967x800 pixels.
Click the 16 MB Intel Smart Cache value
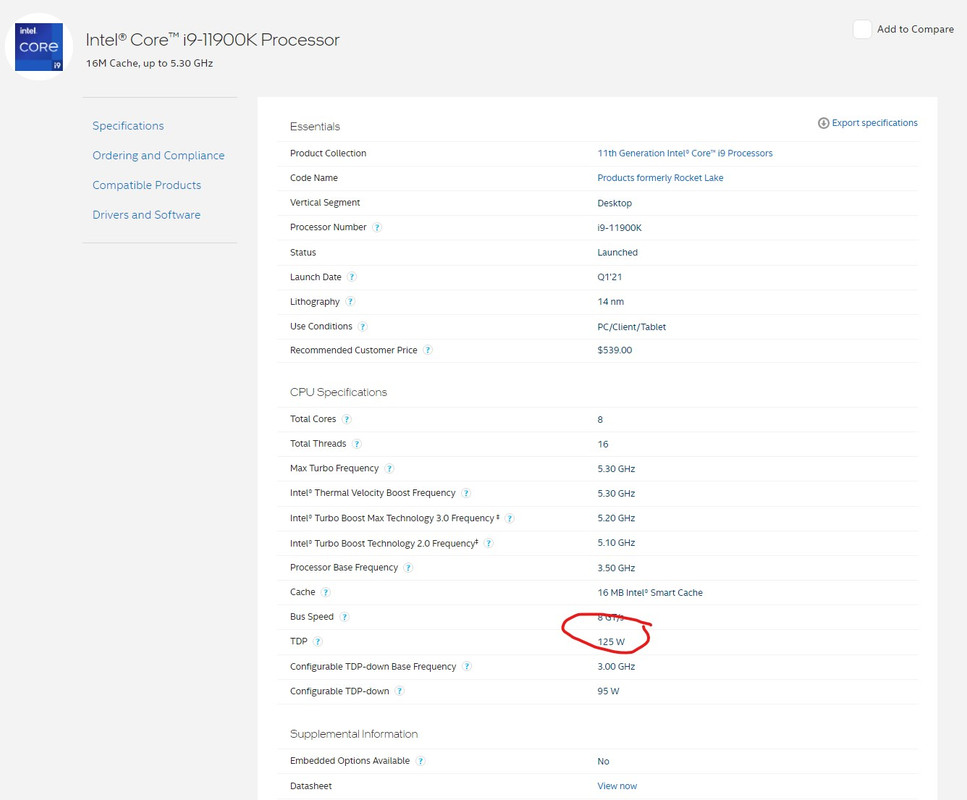tap(650, 592)
